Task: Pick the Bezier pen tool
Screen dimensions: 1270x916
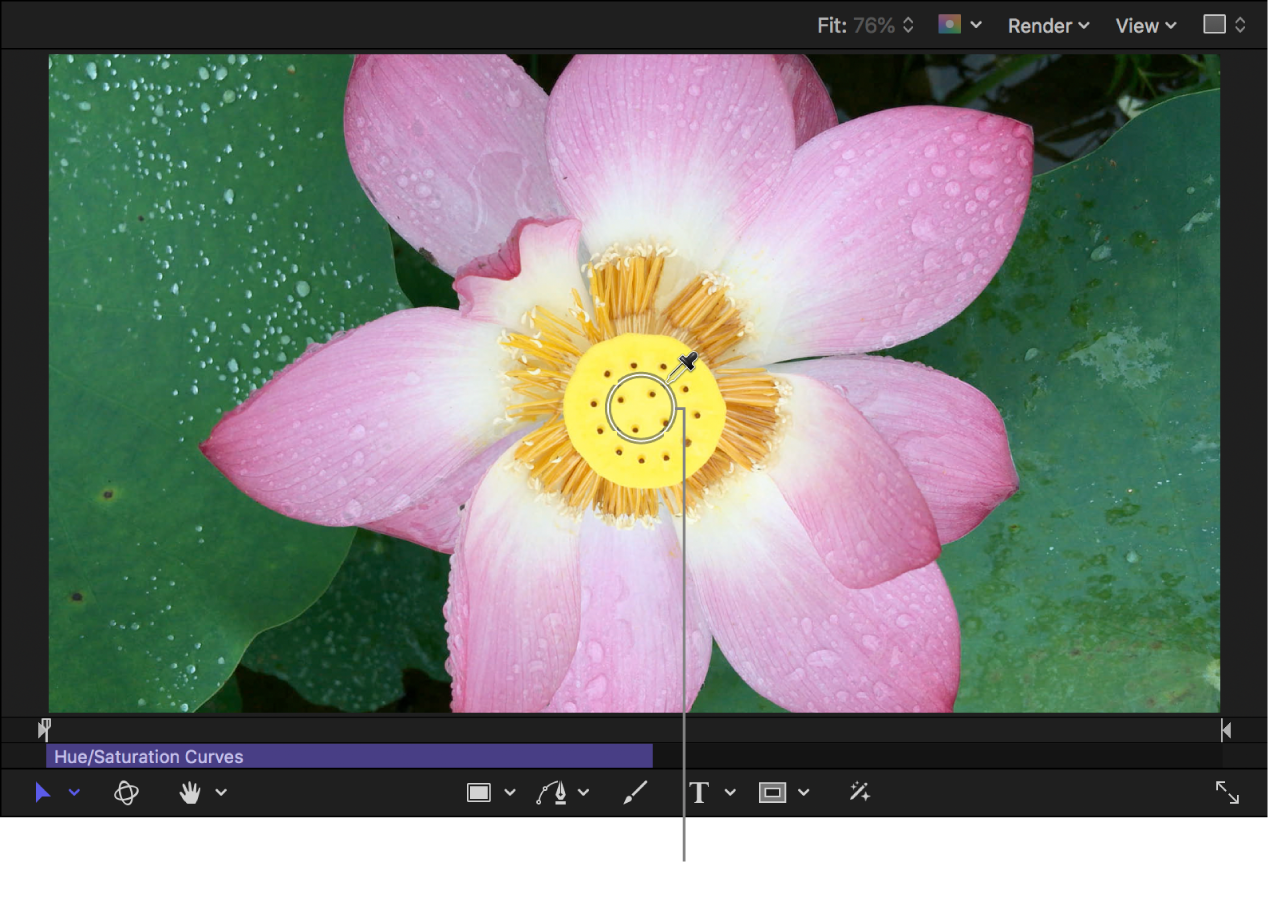Action: pos(557,792)
